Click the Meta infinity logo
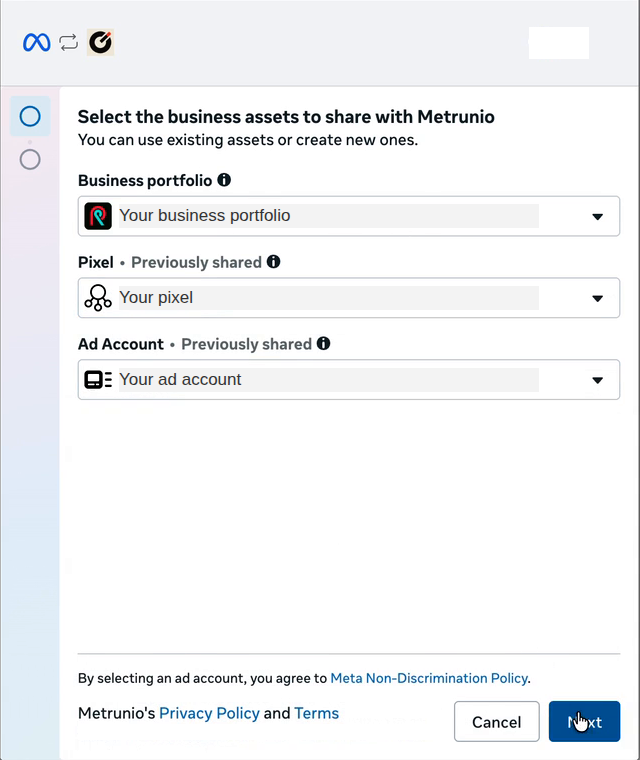This screenshot has height=760, width=640. click(x=36, y=43)
